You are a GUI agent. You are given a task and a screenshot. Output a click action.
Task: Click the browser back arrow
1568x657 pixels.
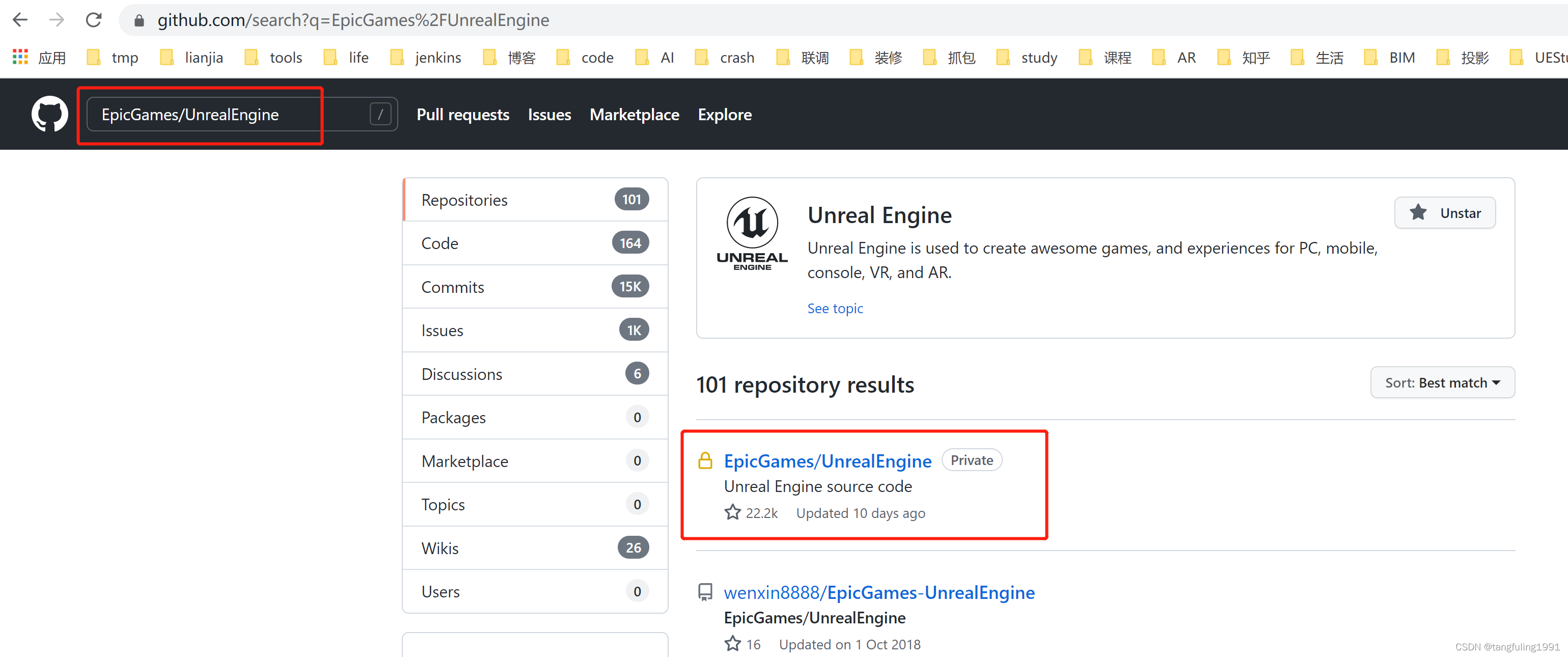(20, 20)
